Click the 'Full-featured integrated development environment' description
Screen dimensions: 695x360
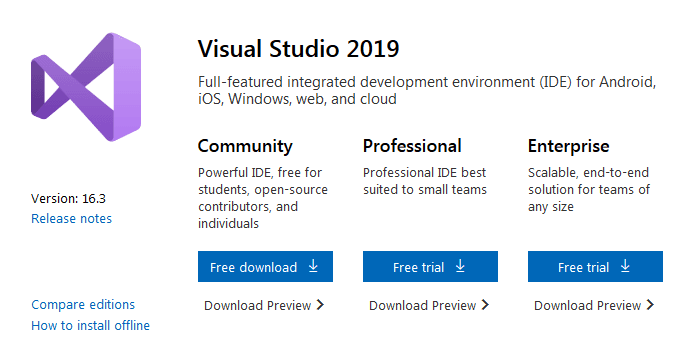click(427, 90)
